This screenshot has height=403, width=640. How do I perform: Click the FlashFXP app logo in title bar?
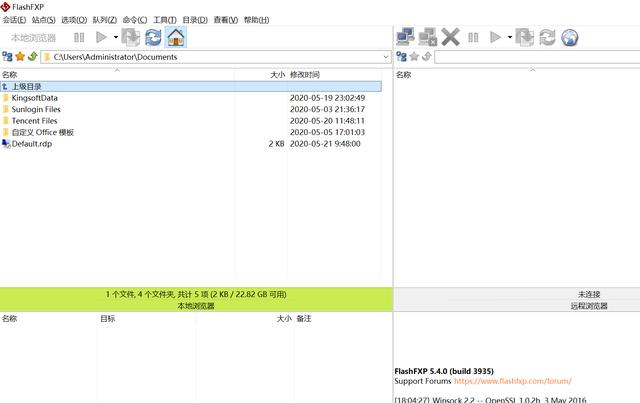[x=5, y=6]
